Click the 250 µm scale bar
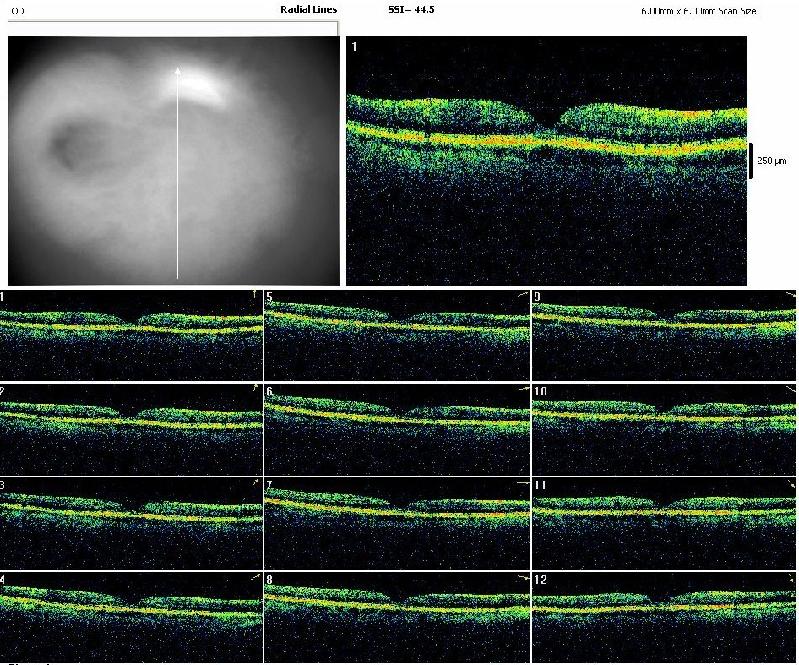 752,160
